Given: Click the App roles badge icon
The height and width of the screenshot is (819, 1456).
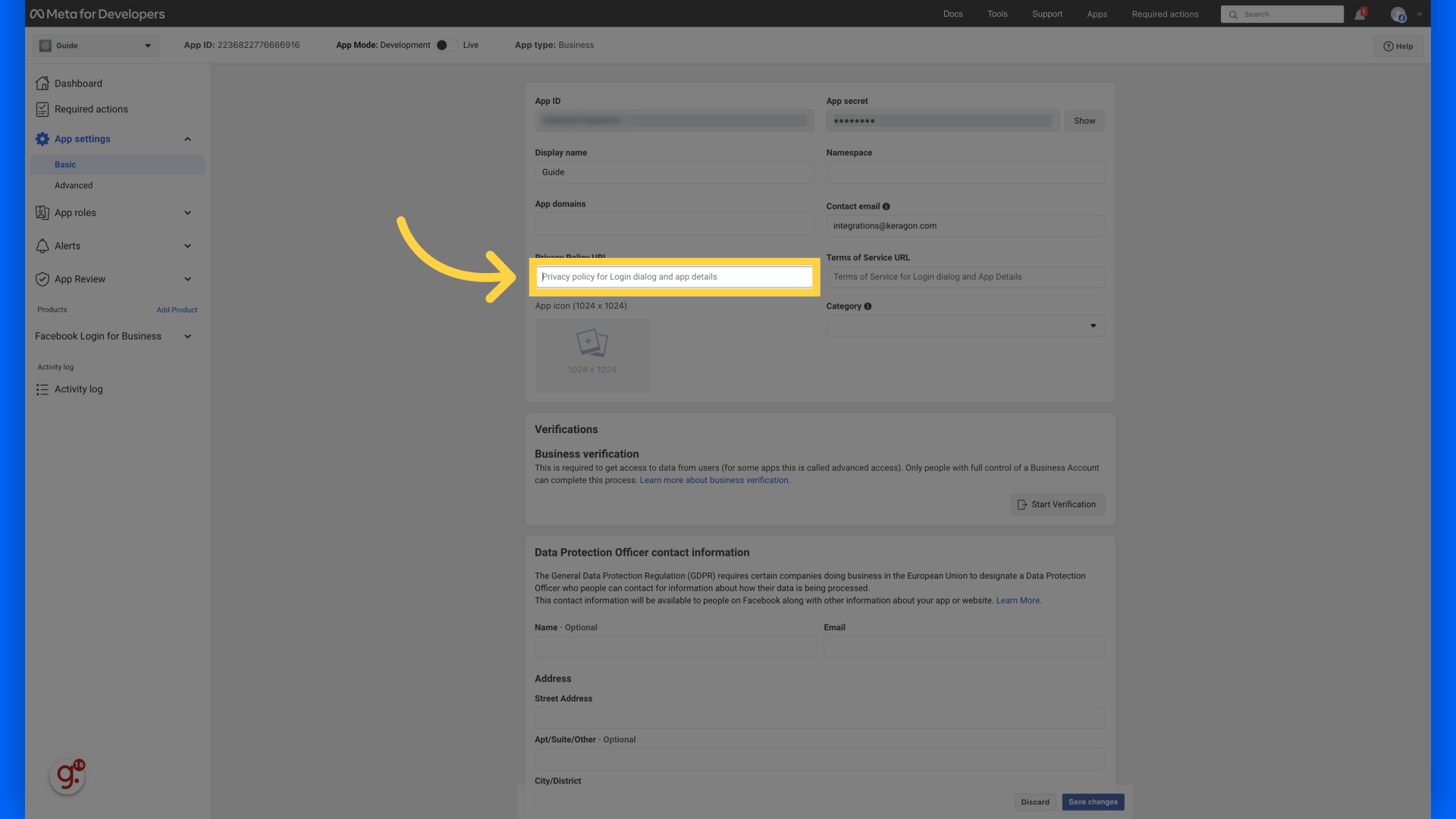Looking at the screenshot, I should point(42,213).
